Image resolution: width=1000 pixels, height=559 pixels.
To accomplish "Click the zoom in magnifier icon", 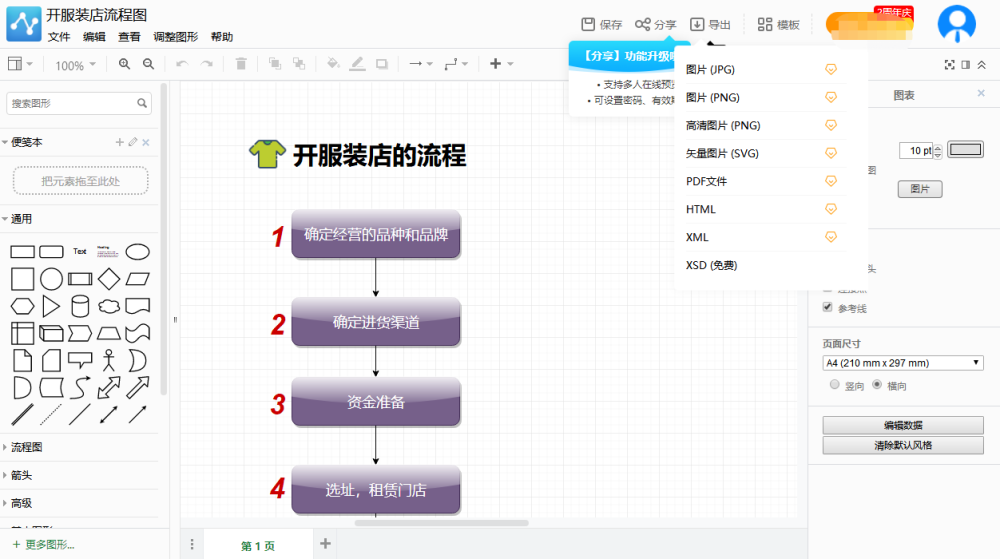I will (124, 64).
